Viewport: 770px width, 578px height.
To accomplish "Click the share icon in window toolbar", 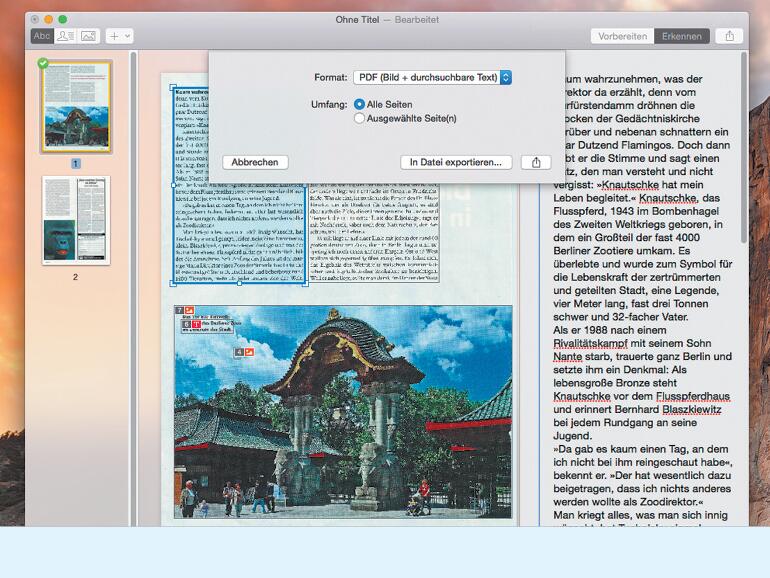I will [x=731, y=36].
